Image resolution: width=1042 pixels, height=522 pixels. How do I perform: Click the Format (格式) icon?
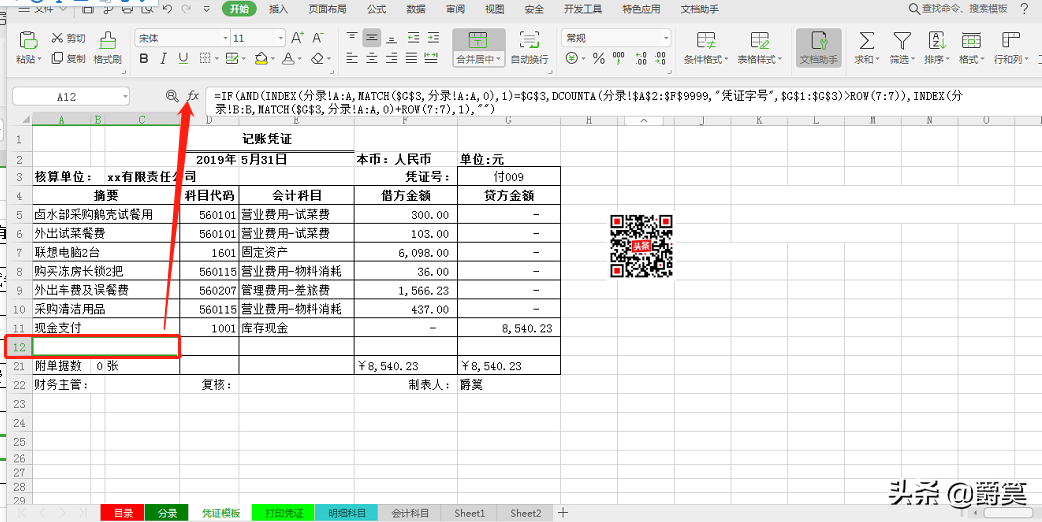pyautogui.click(x=971, y=40)
